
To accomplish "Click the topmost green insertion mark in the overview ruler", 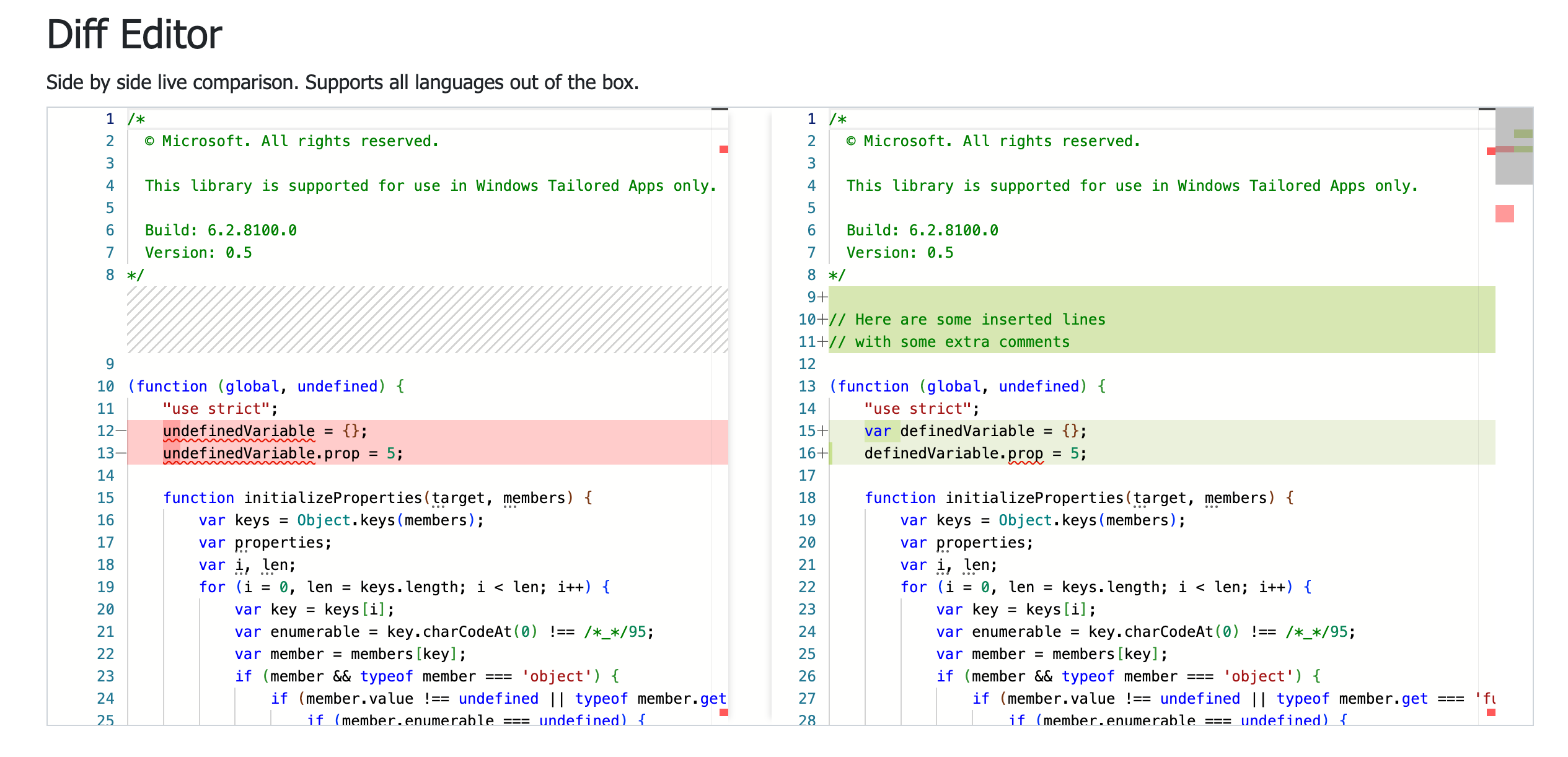I will click(1523, 134).
